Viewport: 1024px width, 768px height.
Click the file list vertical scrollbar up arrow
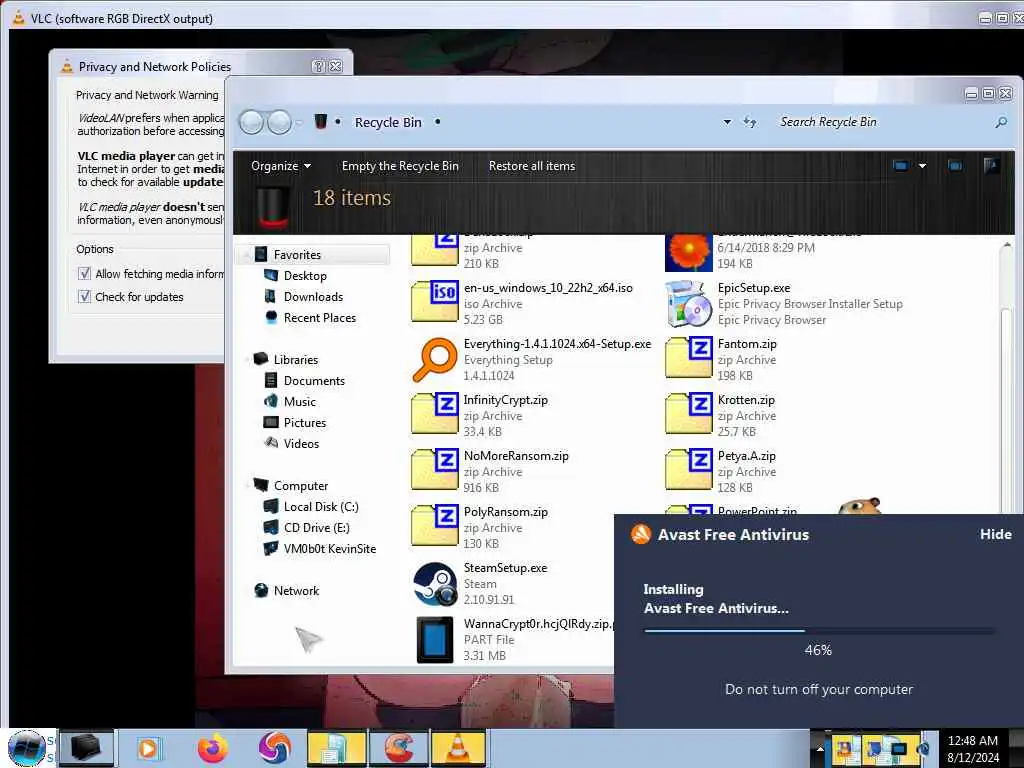click(x=1006, y=246)
